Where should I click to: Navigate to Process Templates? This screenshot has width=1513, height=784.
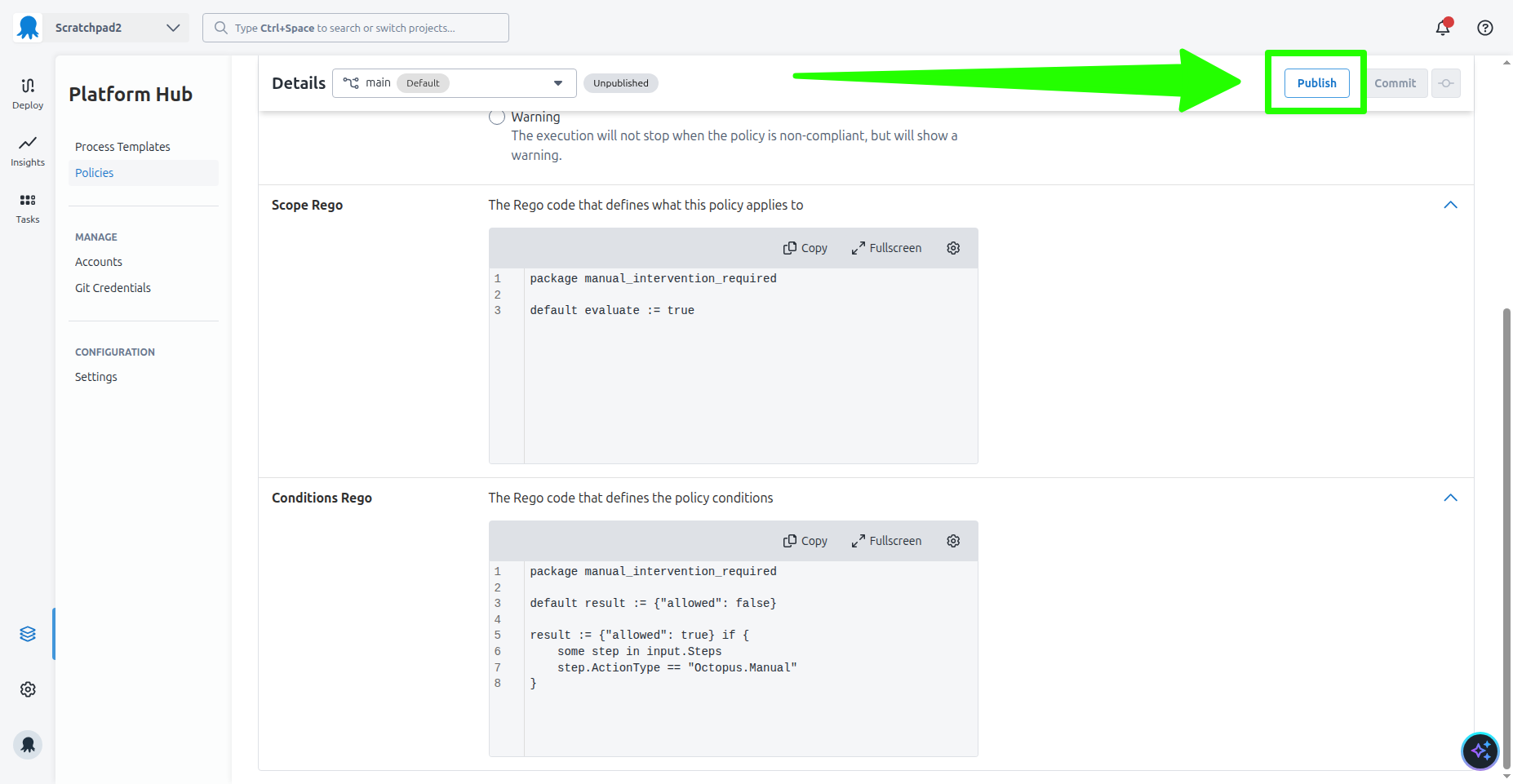click(122, 146)
